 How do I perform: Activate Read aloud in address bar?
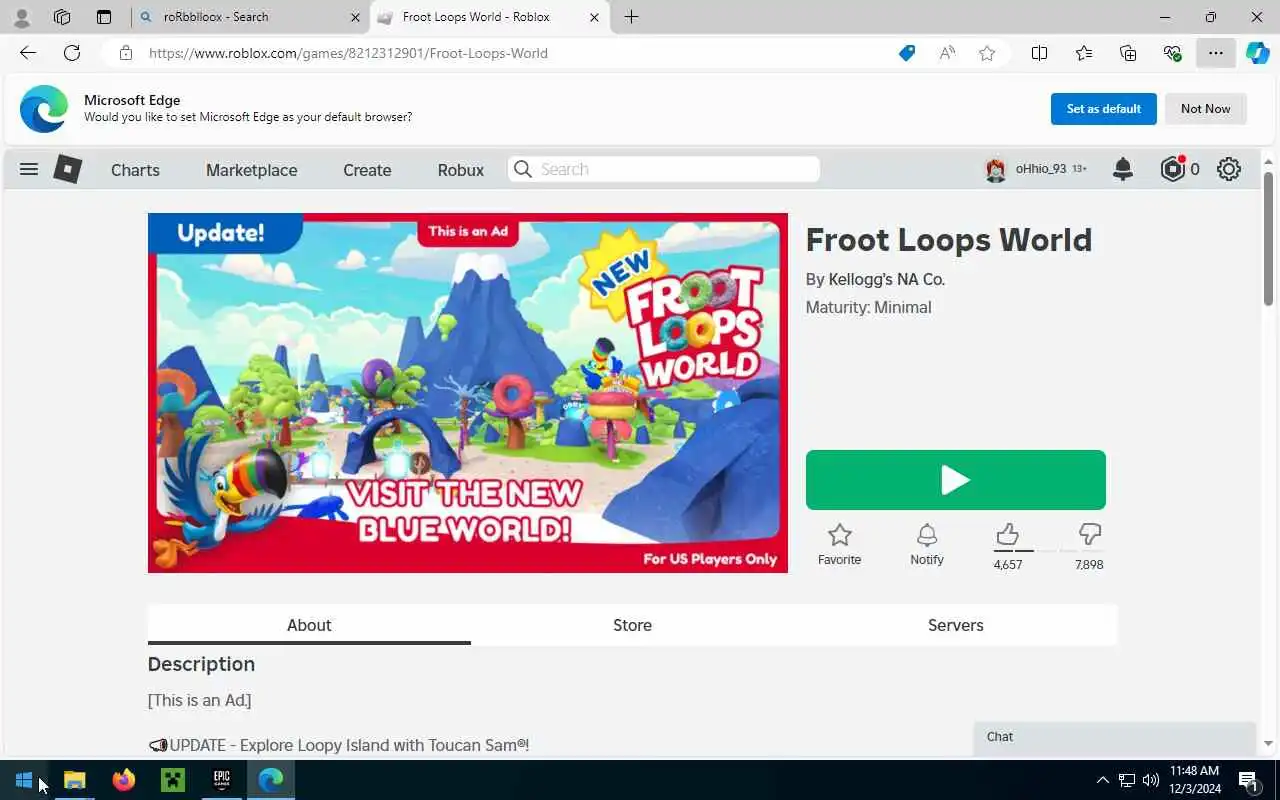point(947,53)
